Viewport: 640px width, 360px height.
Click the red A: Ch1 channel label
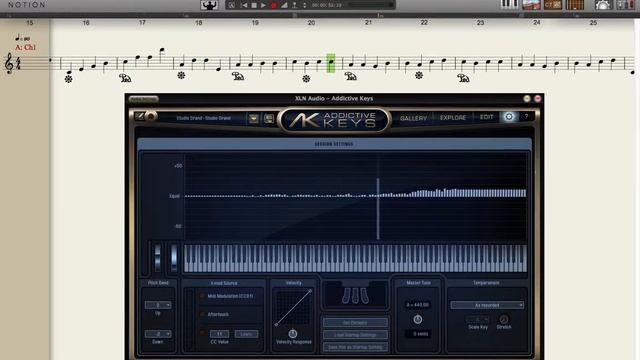pos(25,47)
